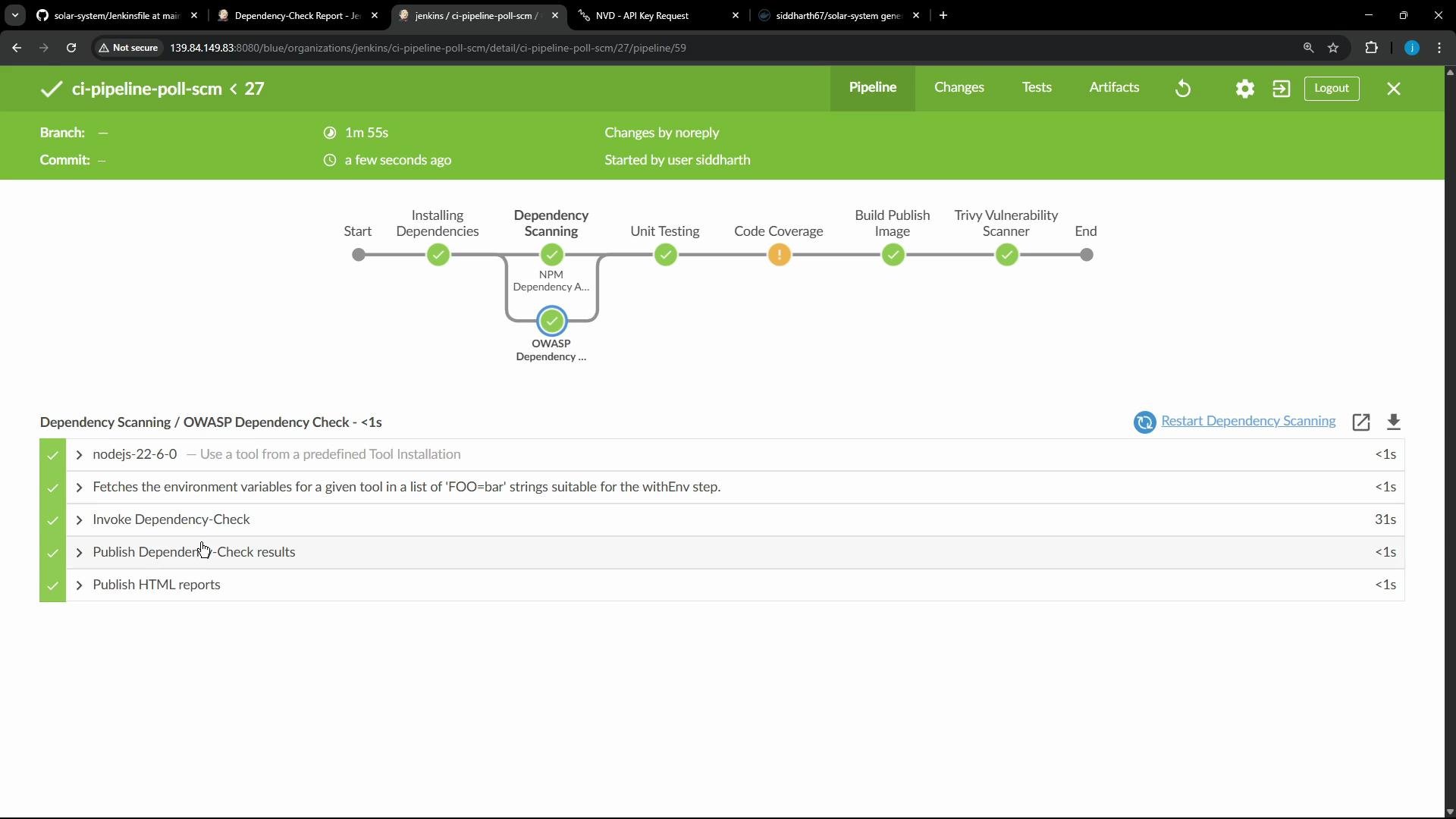Screen dimensions: 1456x819
Task: Click the circular restart icon beside Restart link
Action: (x=1144, y=422)
